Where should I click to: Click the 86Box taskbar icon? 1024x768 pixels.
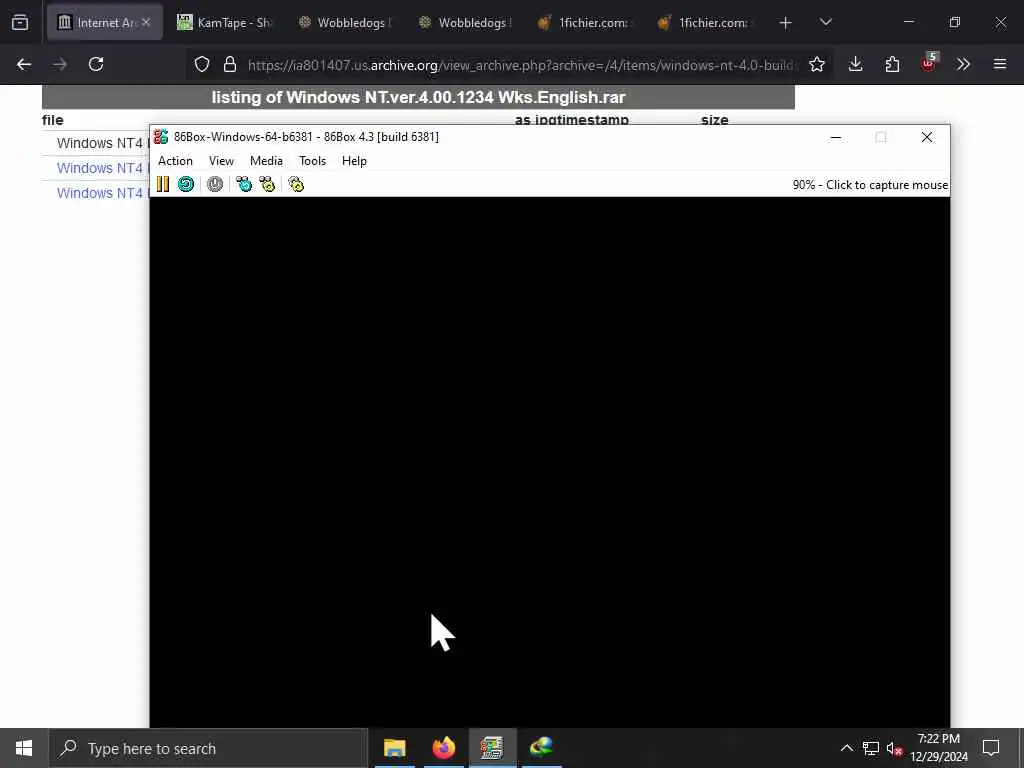[492, 748]
